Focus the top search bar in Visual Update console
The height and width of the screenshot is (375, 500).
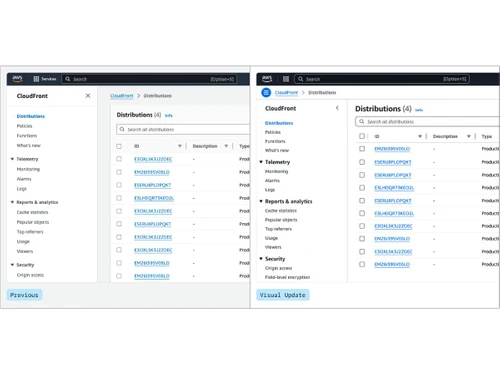[x=382, y=79]
